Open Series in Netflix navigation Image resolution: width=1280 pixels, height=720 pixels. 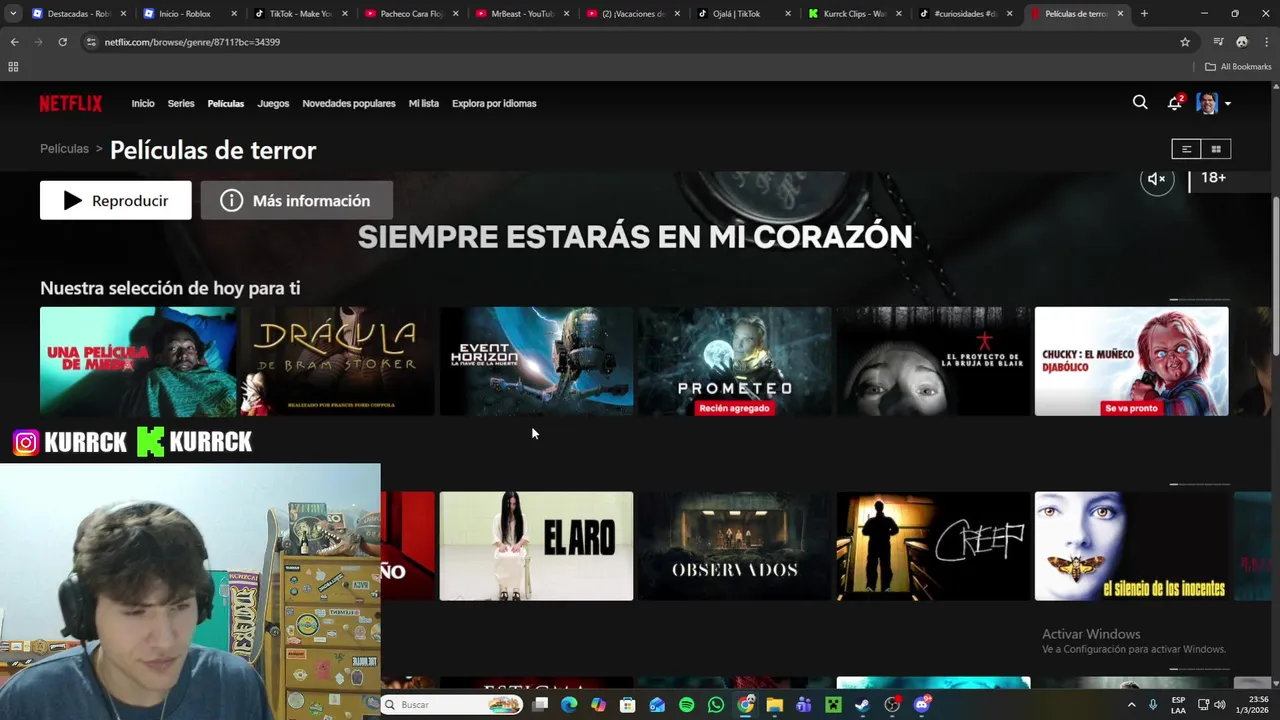(181, 103)
